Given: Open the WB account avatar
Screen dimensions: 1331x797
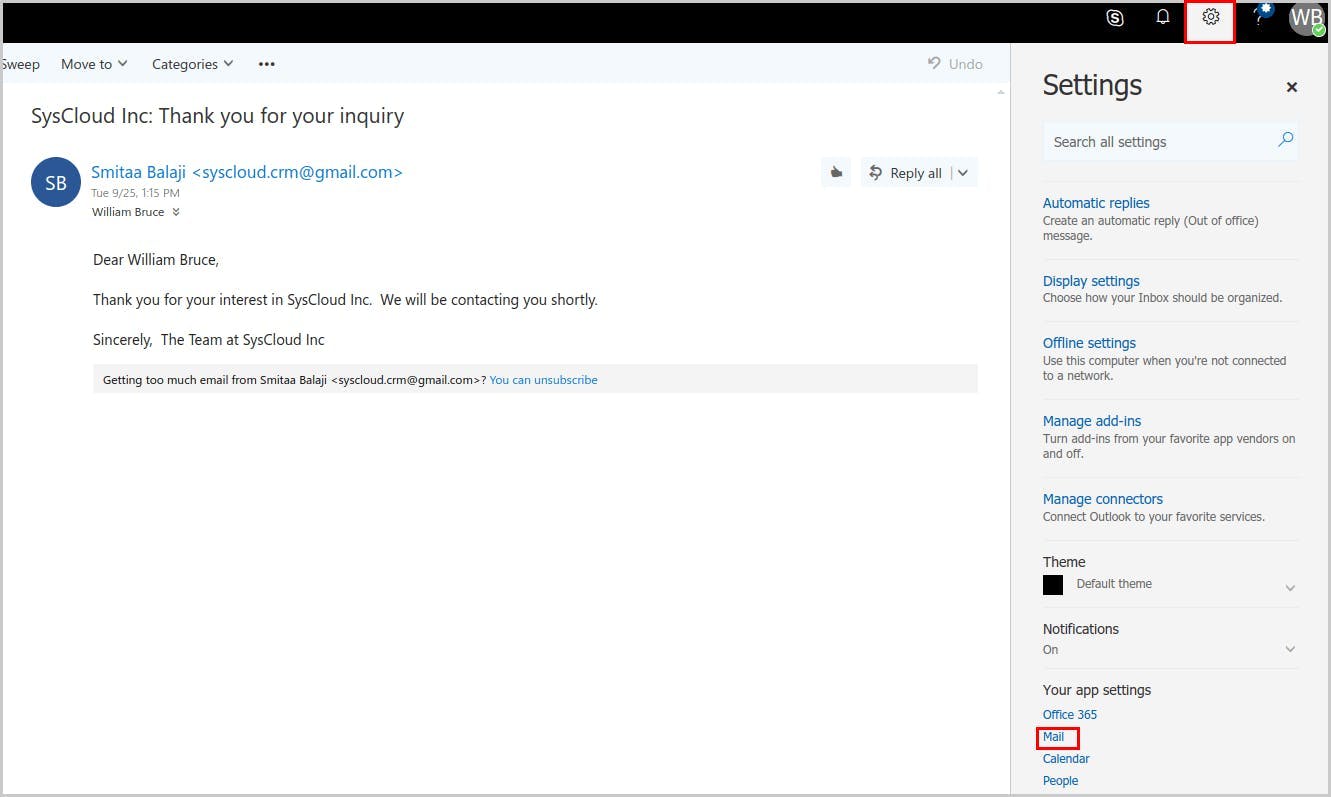Looking at the screenshot, I should pyautogui.click(x=1307, y=18).
